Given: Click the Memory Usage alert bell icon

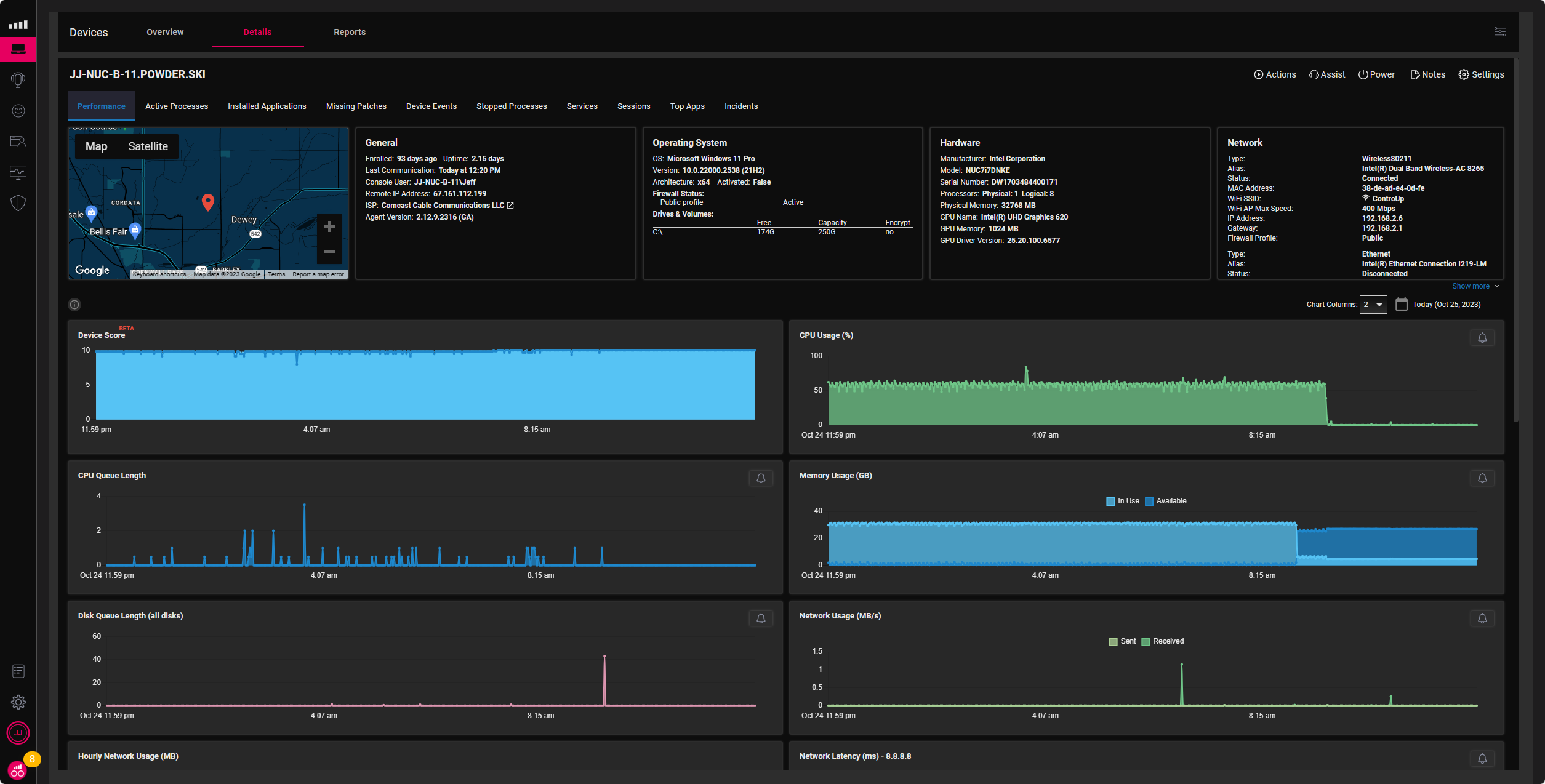Looking at the screenshot, I should (x=1482, y=478).
